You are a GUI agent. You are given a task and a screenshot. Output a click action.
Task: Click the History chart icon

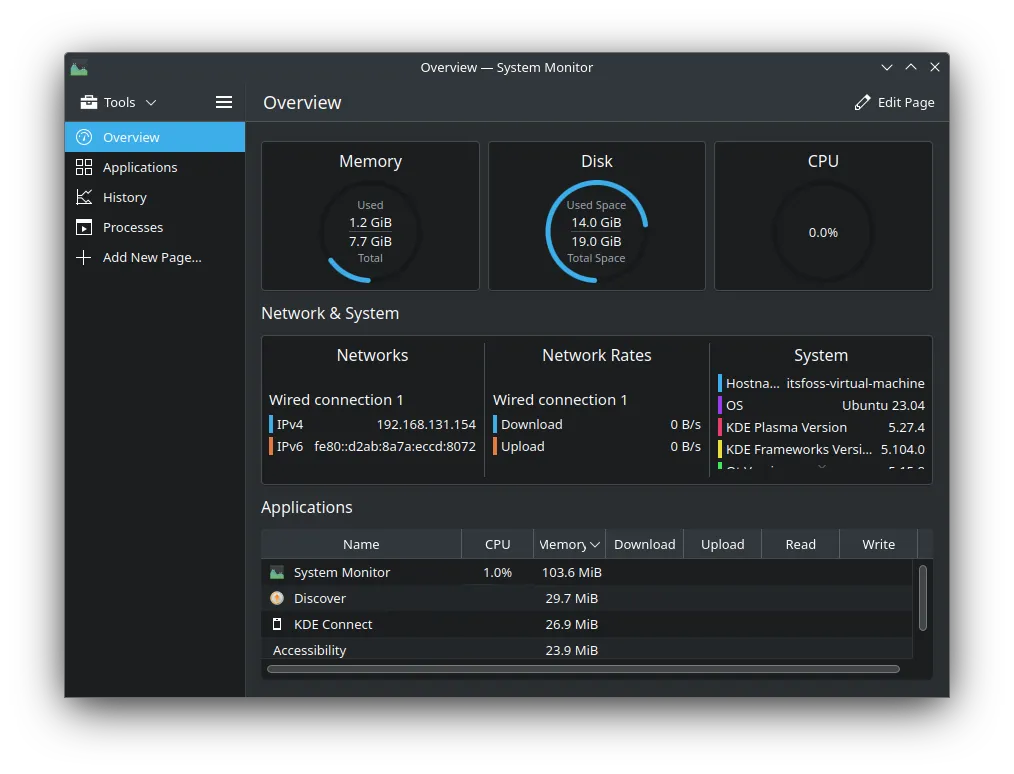click(84, 197)
